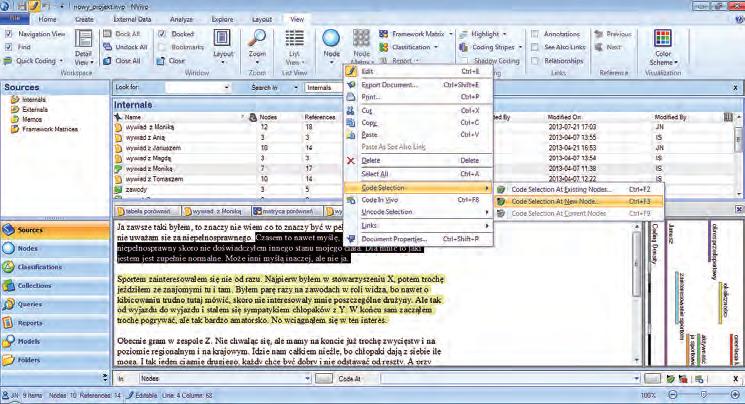This screenshot has width=745, height=404.
Task: Select Document Properties in context menu
Action: [x=419, y=239]
